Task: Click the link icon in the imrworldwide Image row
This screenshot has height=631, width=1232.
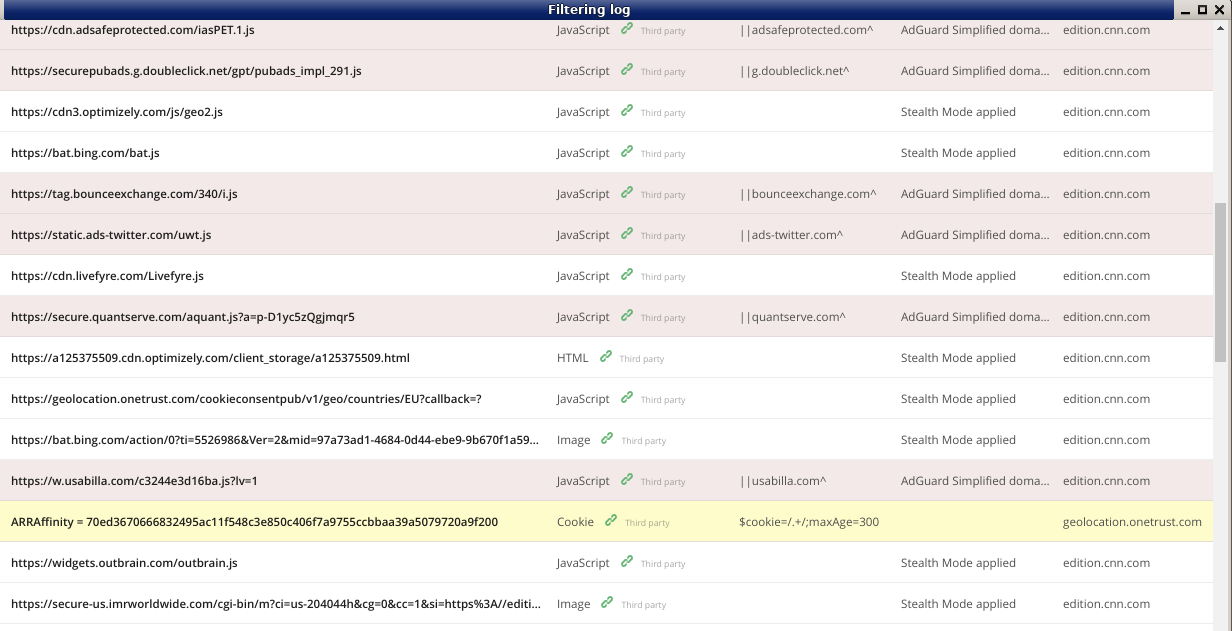Action: [x=607, y=603]
